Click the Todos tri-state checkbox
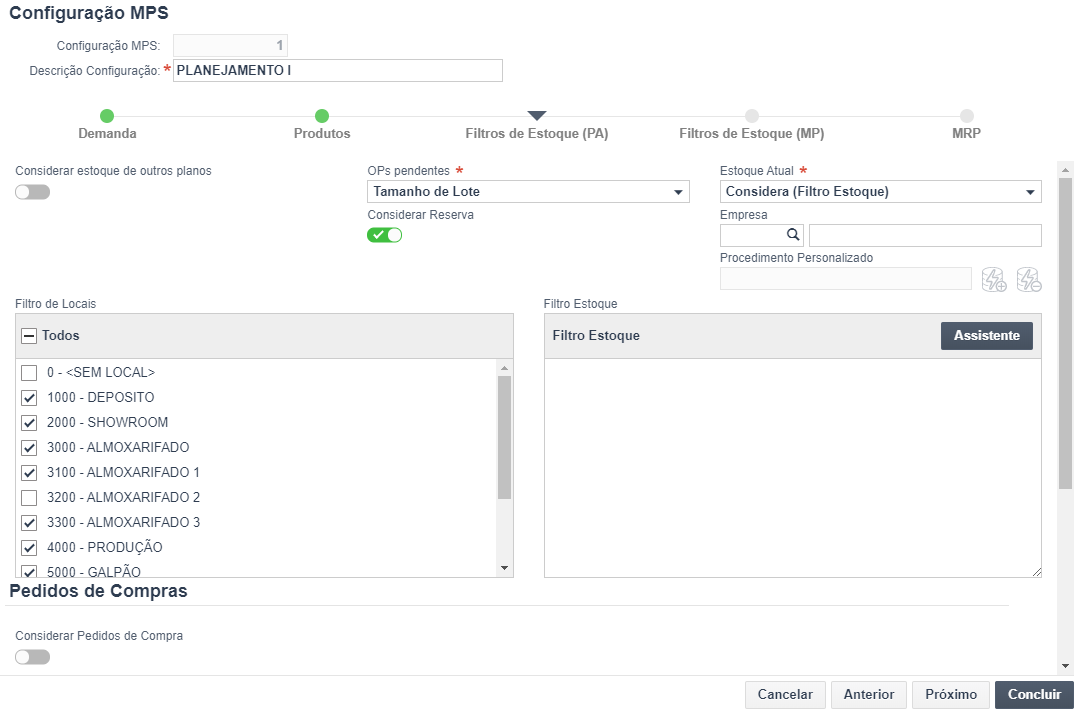Screen dimensions: 1077x717 [x=29, y=336]
